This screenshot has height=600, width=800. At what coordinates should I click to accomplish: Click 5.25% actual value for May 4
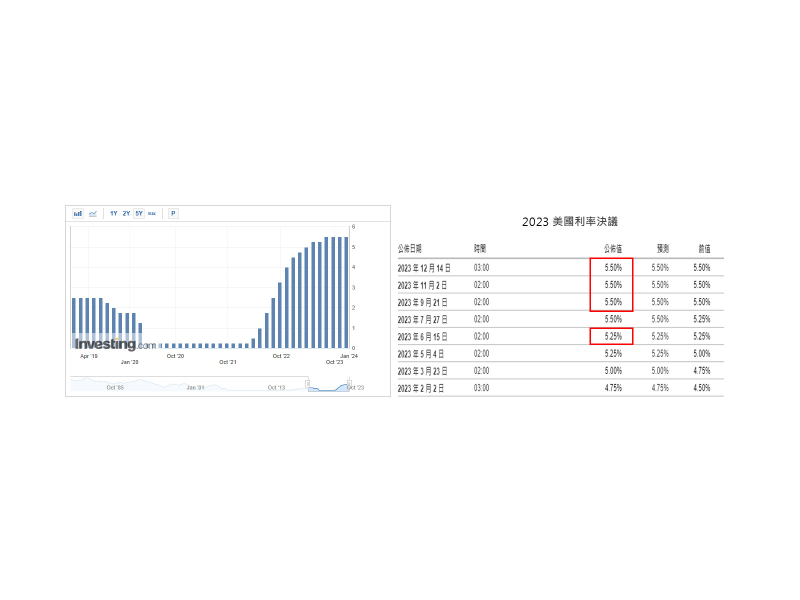[x=613, y=354]
